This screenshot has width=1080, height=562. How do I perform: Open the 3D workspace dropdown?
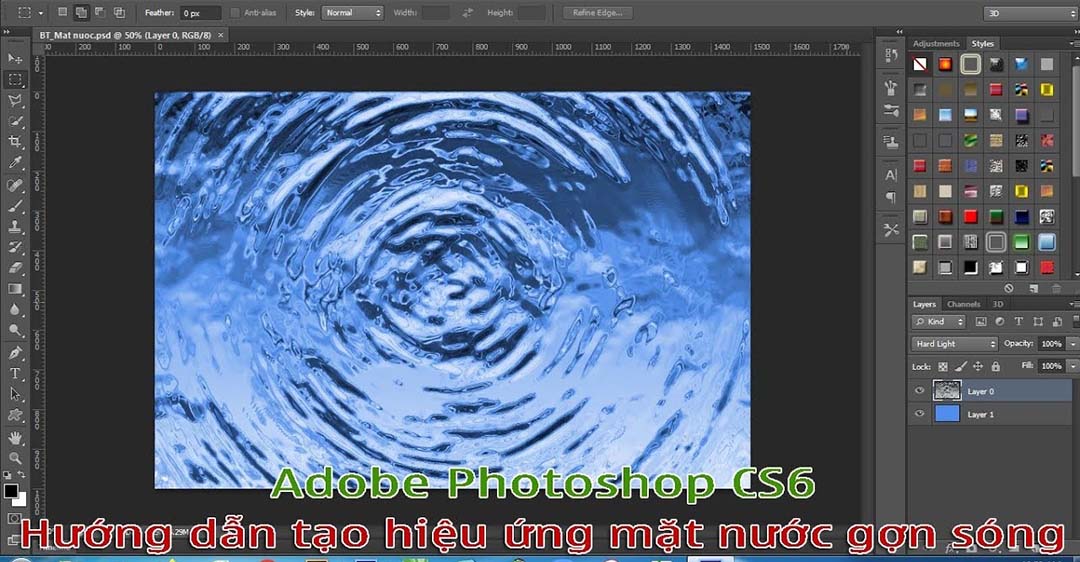pos(1031,13)
